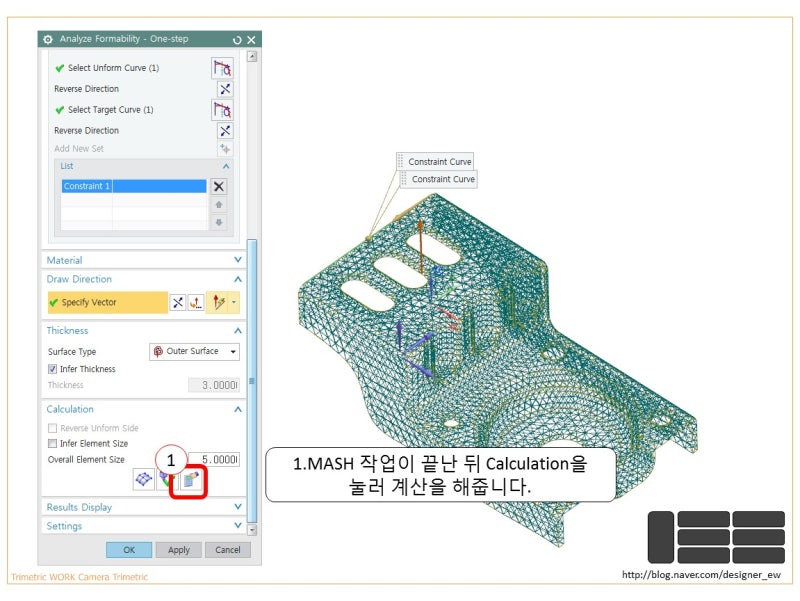Click the Select Target Curve (1) label
The width and height of the screenshot is (800, 601).
(111, 110)
